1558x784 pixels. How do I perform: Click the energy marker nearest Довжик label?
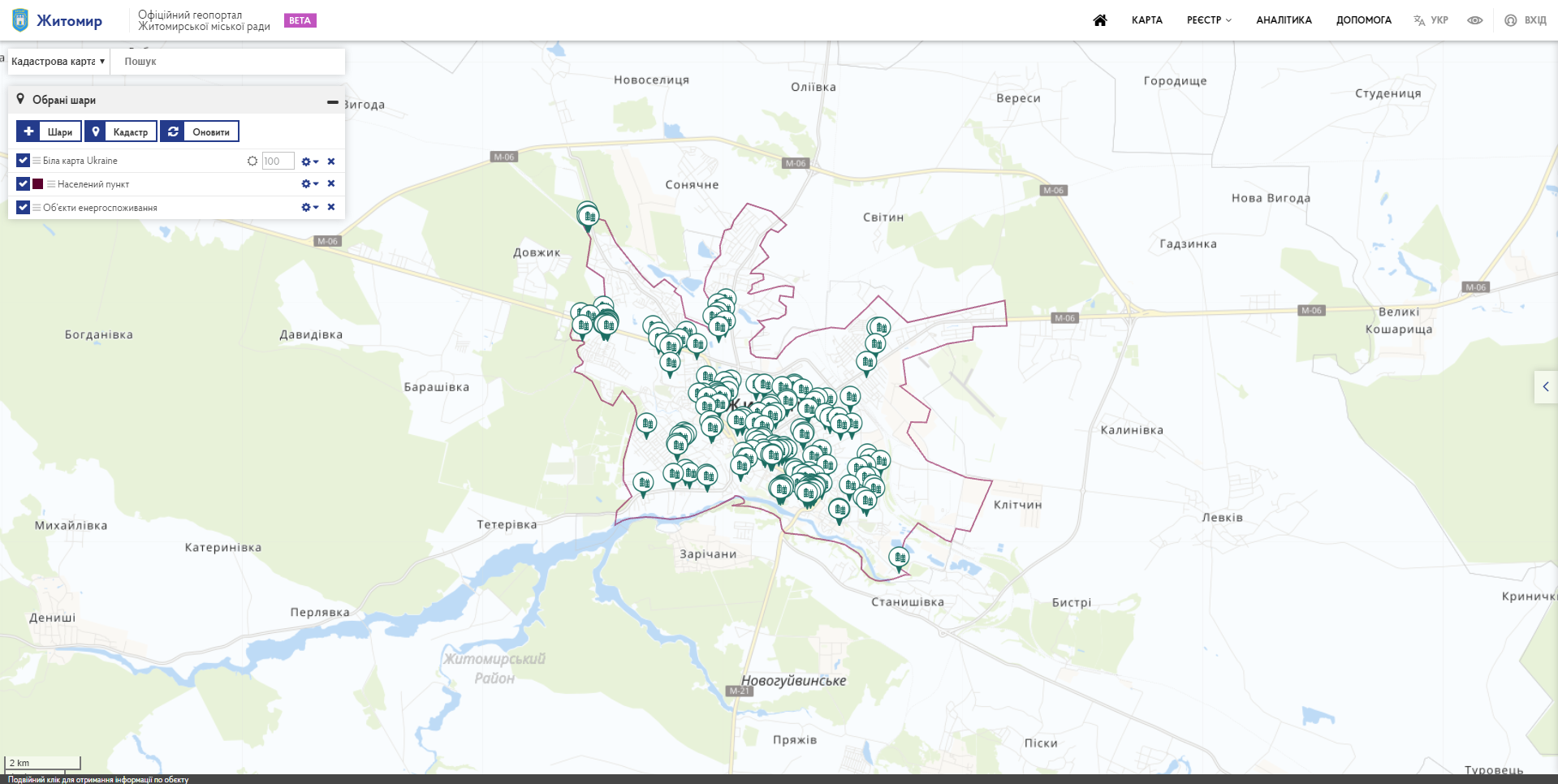(x=588, y=216)
